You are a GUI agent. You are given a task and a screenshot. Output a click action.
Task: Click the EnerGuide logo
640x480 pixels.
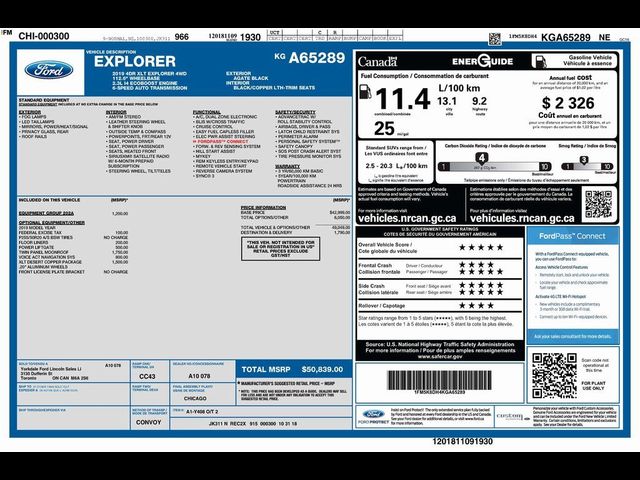point(482,61)
